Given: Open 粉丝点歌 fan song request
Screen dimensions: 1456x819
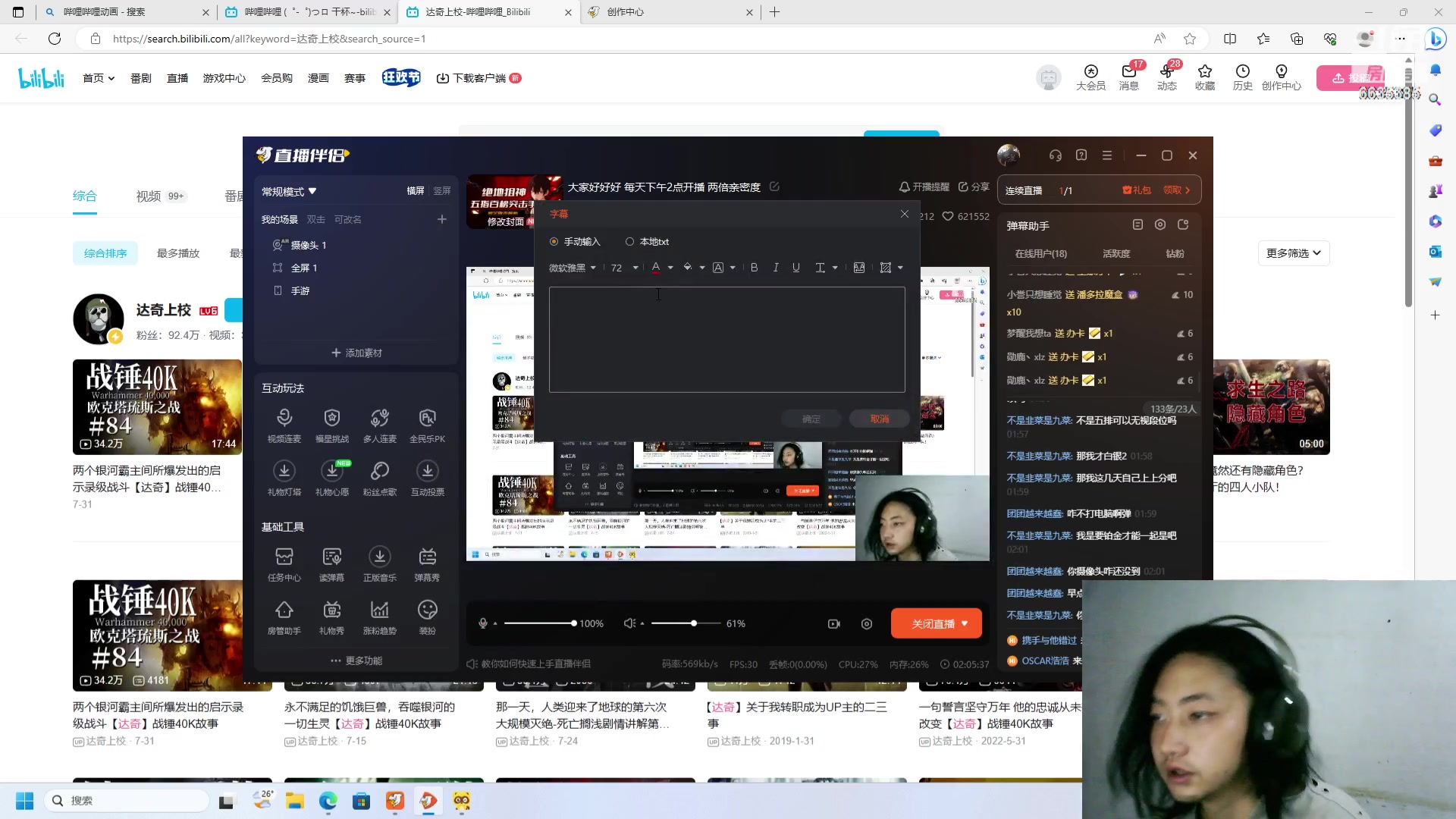Looking at the screenshot, I should 380,479.
